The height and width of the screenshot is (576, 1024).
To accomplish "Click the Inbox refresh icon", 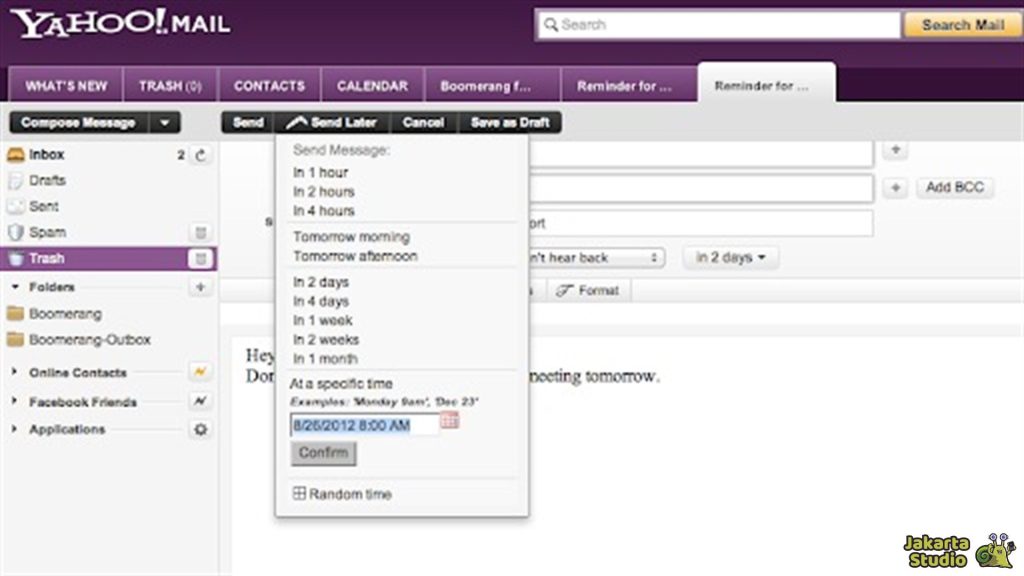I will pyautogui.click(x=201, y=155).
